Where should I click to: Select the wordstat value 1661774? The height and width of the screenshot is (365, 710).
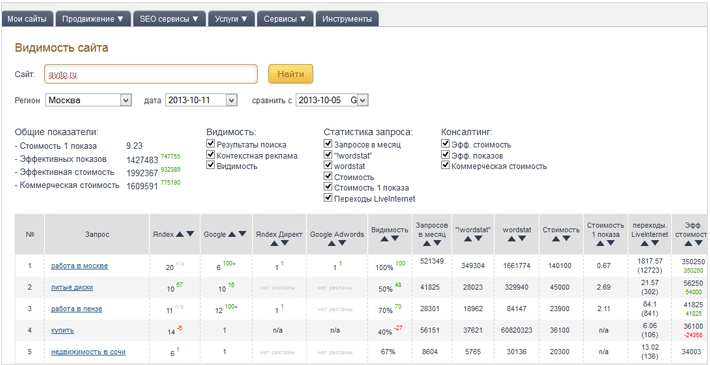[516, 266]
